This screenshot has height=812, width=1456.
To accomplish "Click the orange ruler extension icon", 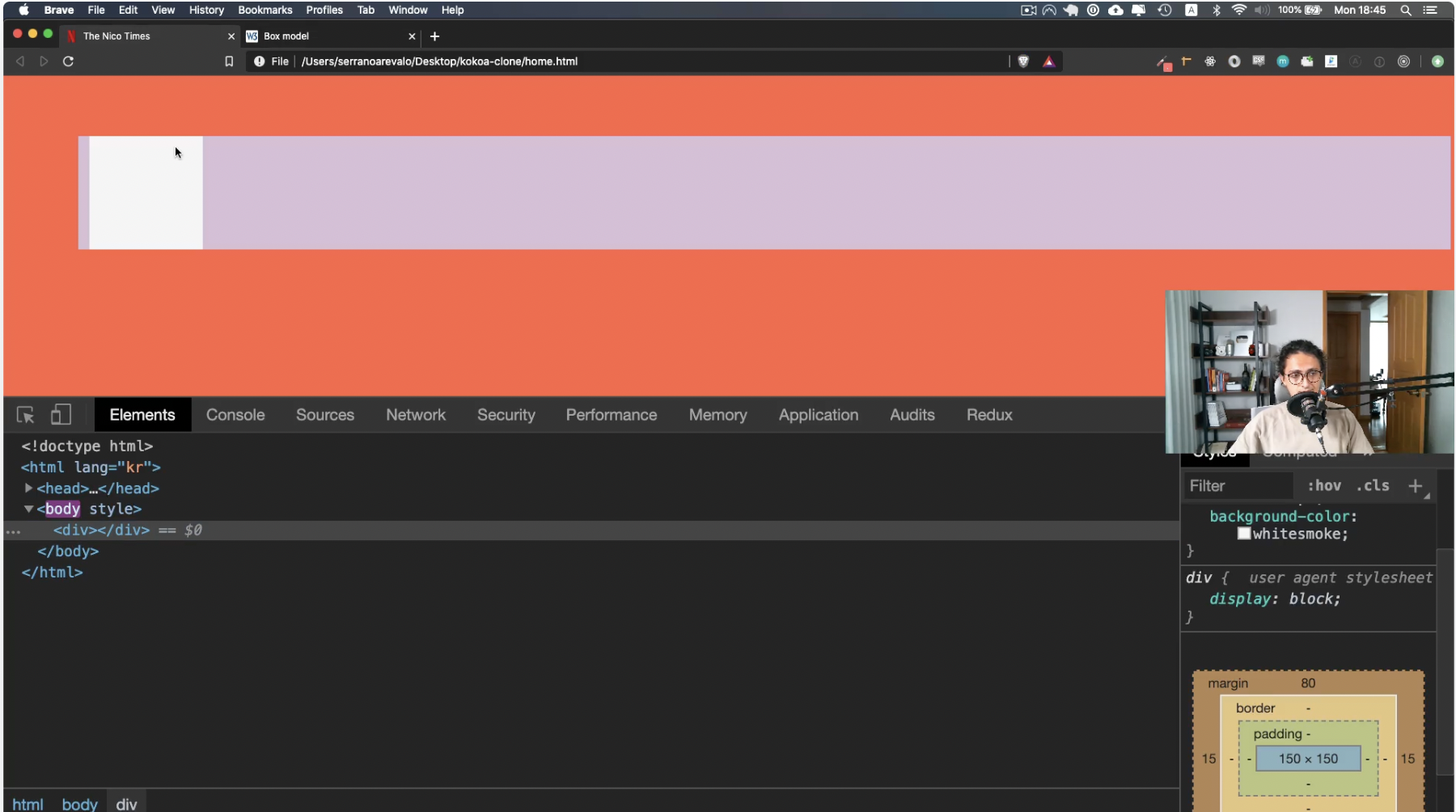I will [x=1187, y=61].
